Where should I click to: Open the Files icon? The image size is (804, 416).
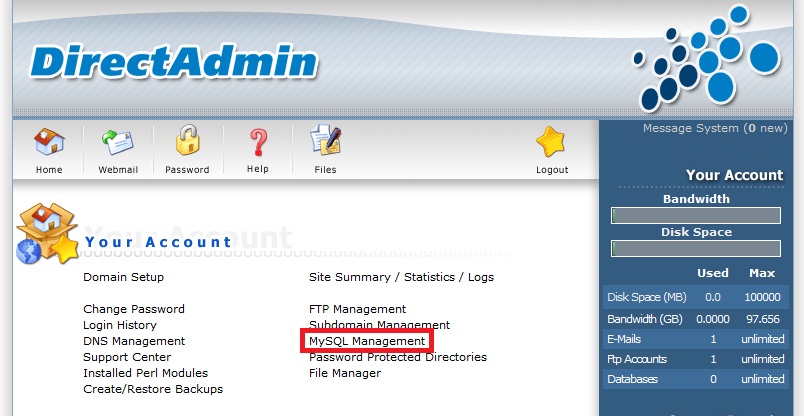[x=326, y=141]
